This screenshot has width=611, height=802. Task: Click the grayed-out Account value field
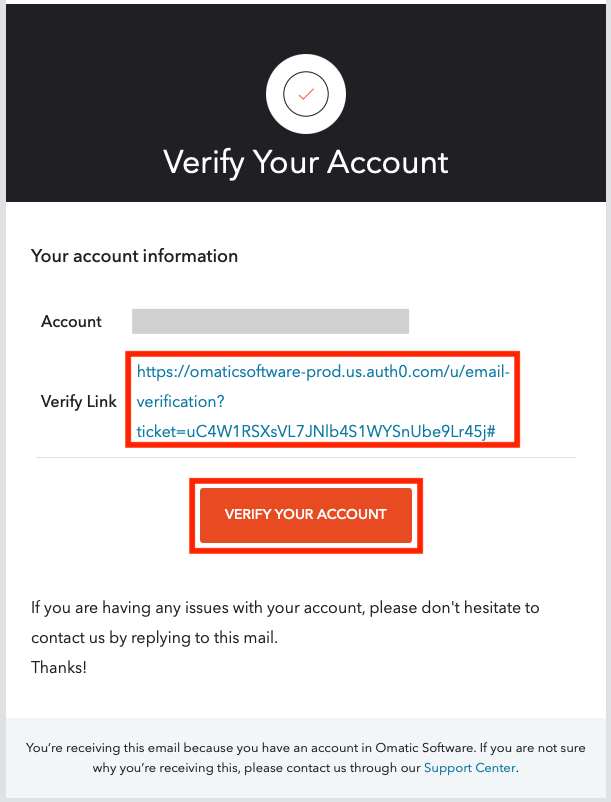click(270, 321)
